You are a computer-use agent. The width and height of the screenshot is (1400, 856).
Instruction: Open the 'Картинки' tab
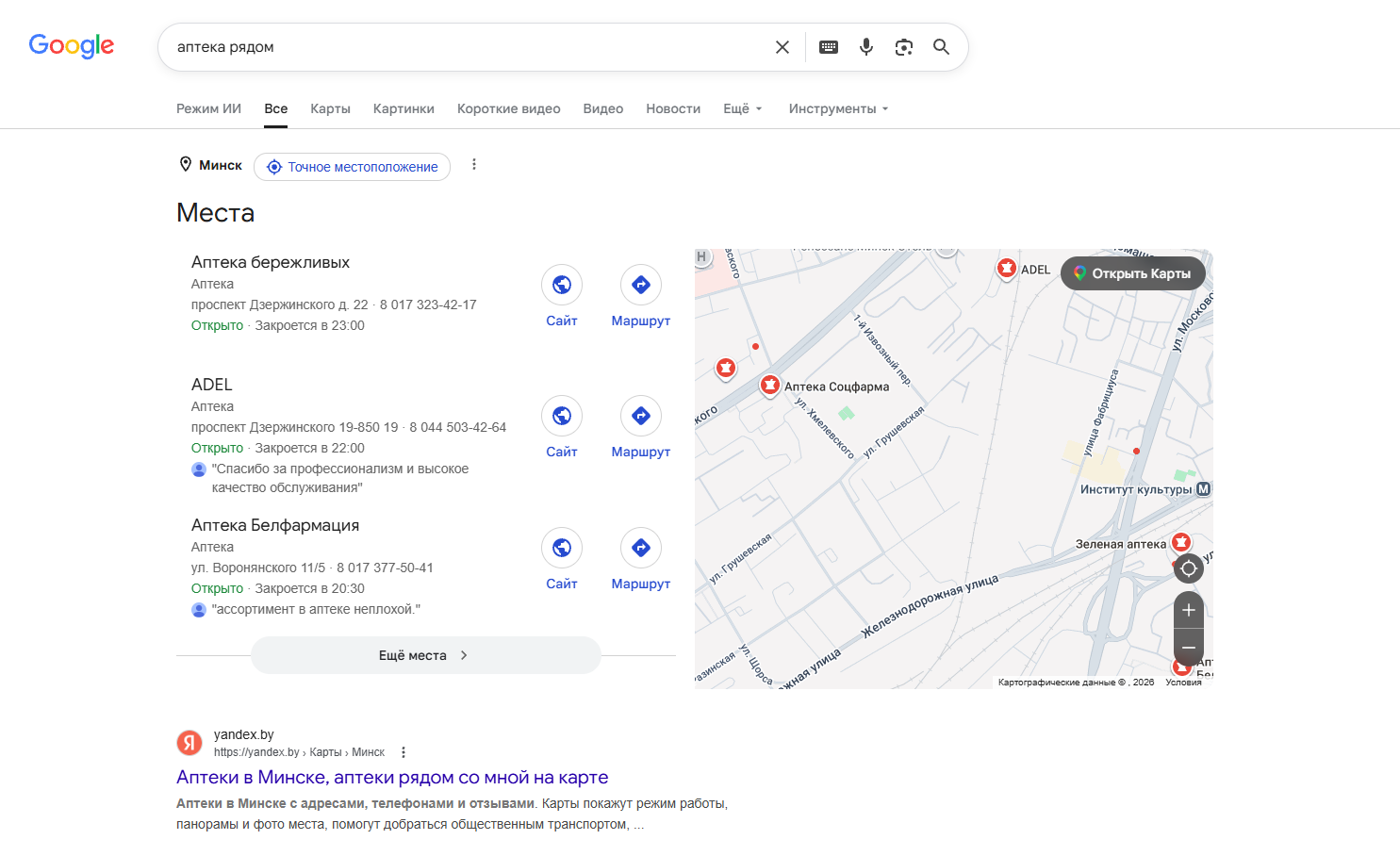click(x=404, y=108)
